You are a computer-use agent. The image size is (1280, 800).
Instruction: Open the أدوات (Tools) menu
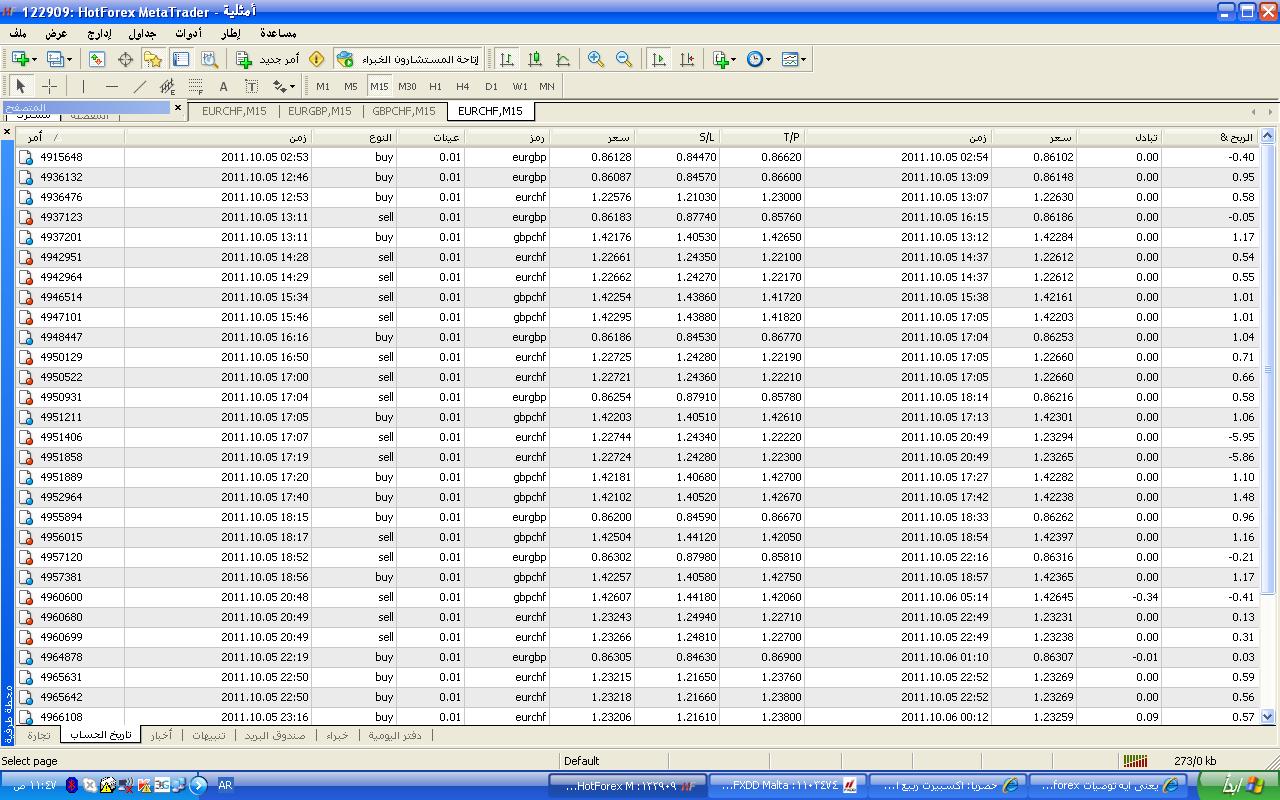click(188, 34)
